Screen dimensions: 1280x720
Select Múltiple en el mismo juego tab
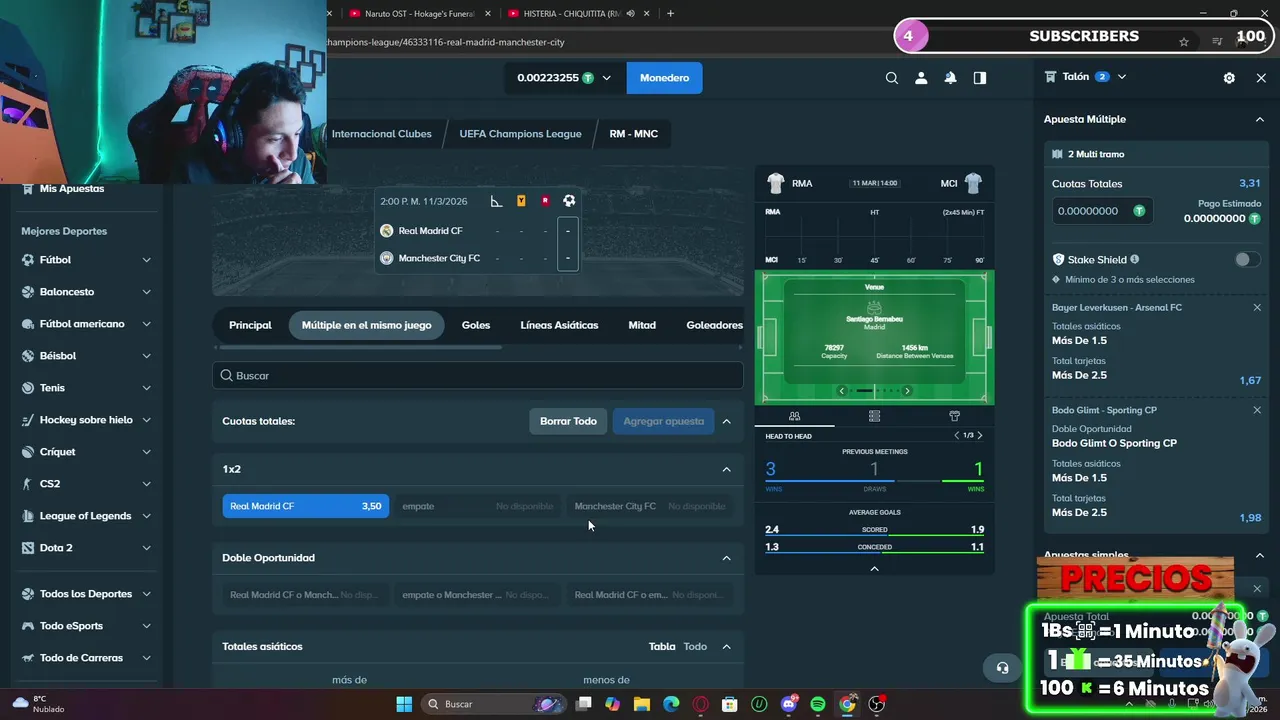366,325
